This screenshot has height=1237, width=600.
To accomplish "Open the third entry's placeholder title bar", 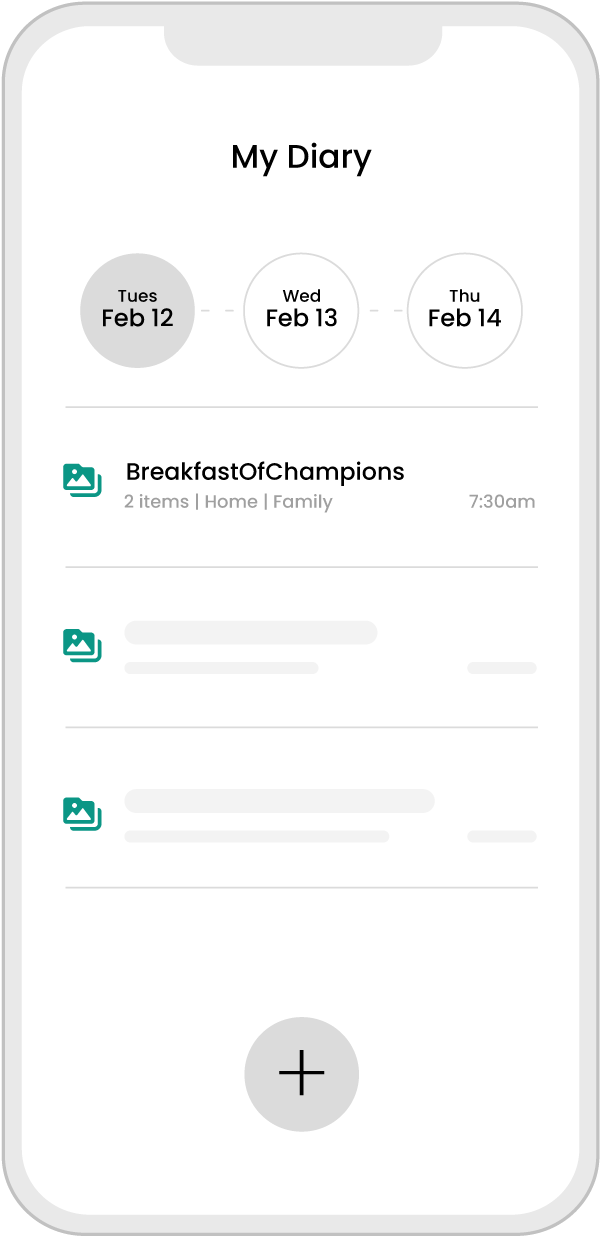I will tap(279, 800).
